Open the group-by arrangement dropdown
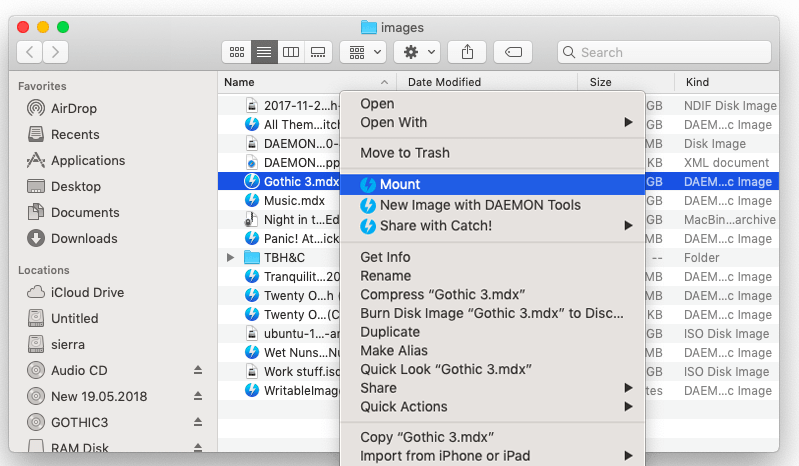The image size is (799, 466). click(x=363, y=52)
